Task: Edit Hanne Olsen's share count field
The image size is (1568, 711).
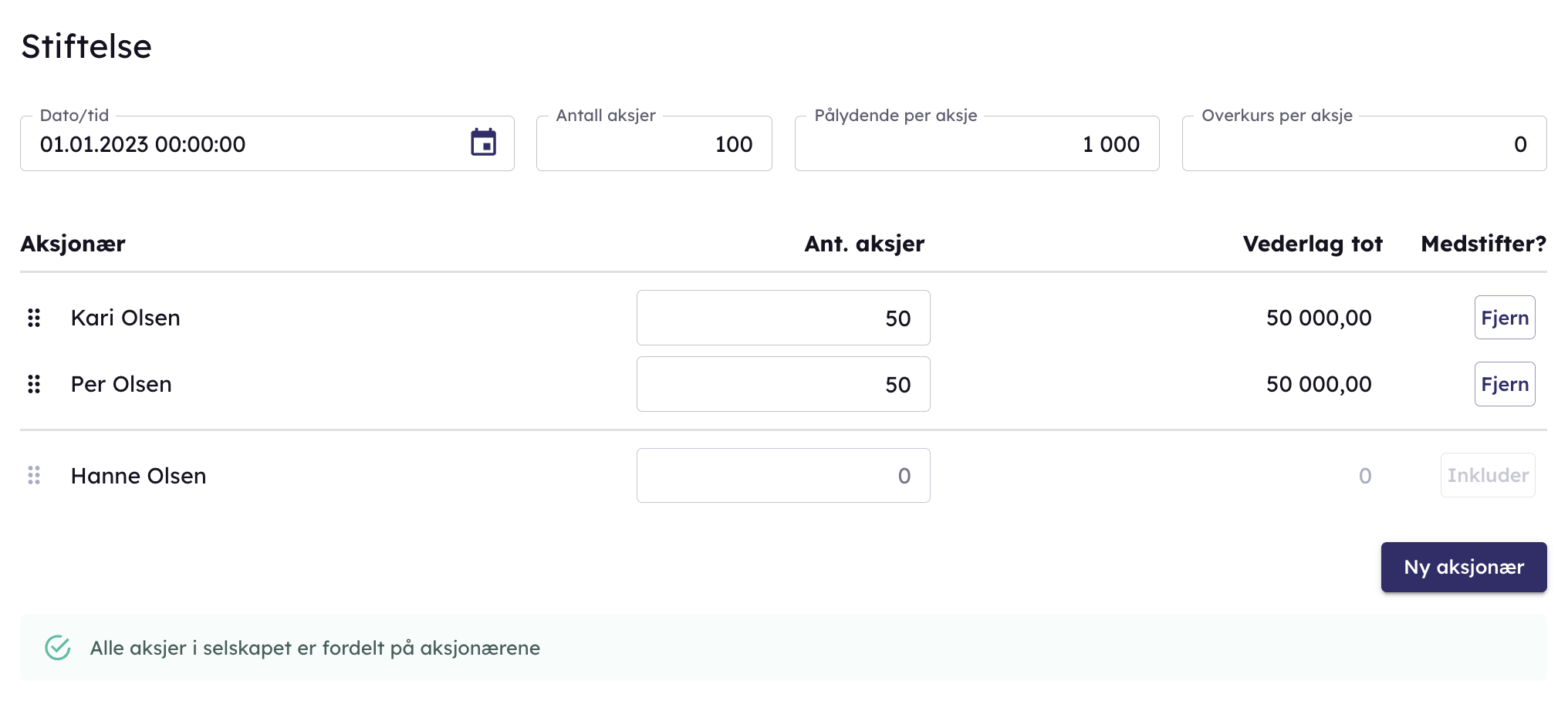Action: coord(782,476)
